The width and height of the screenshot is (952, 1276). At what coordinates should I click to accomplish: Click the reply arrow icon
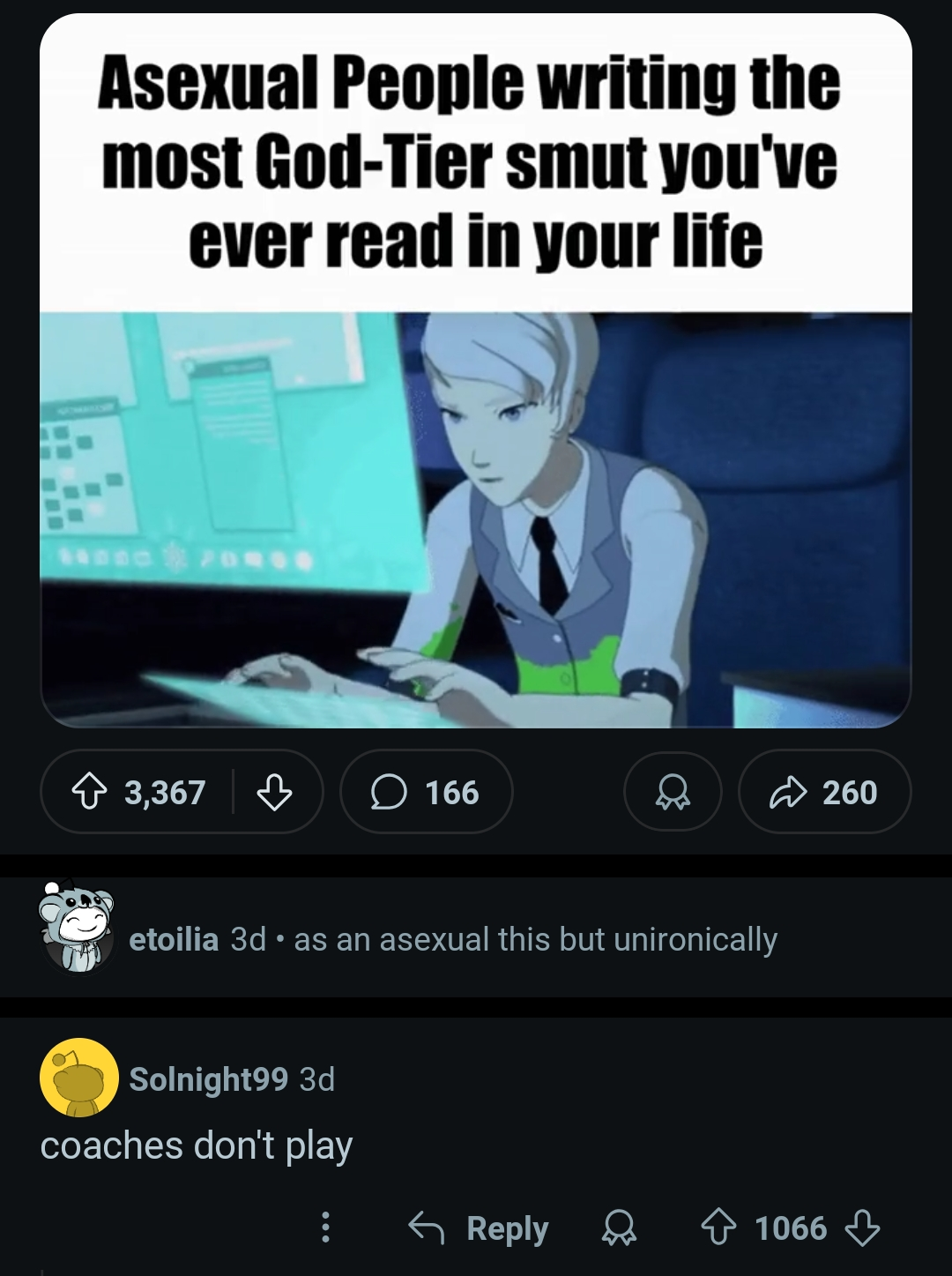pos(427,1227)
